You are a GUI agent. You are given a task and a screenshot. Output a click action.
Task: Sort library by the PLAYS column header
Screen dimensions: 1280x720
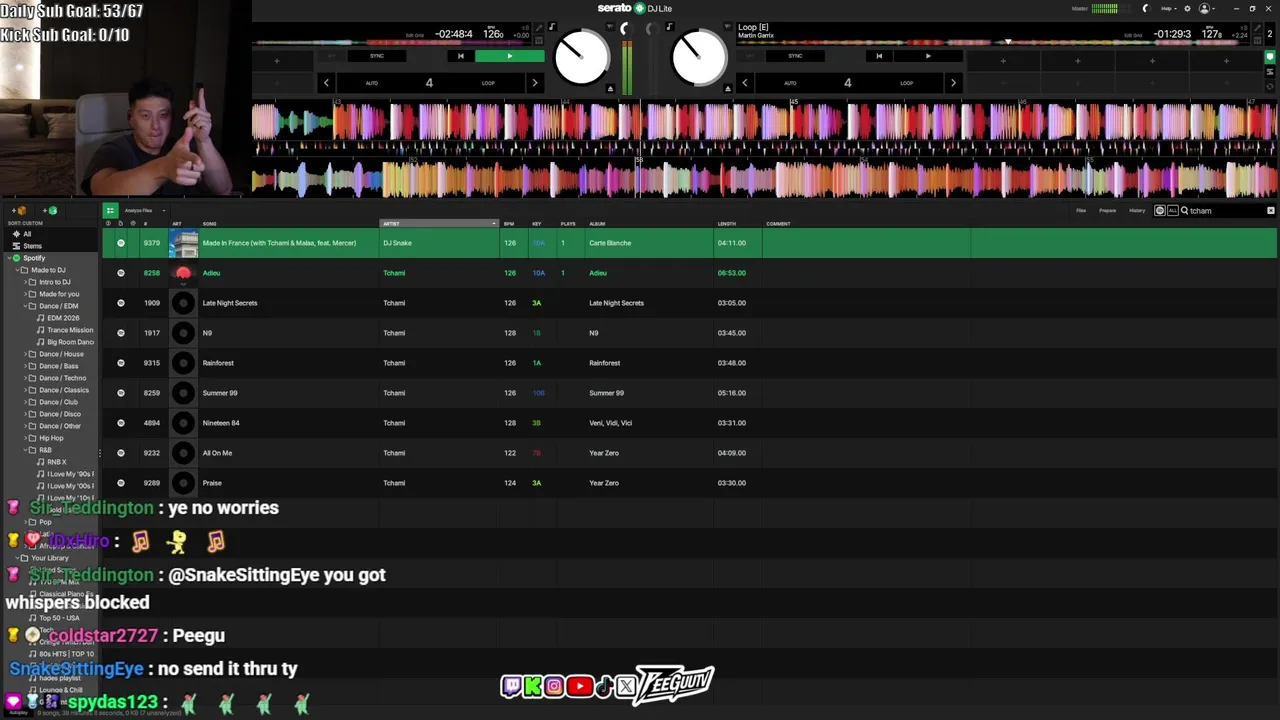tap(570, 223)
